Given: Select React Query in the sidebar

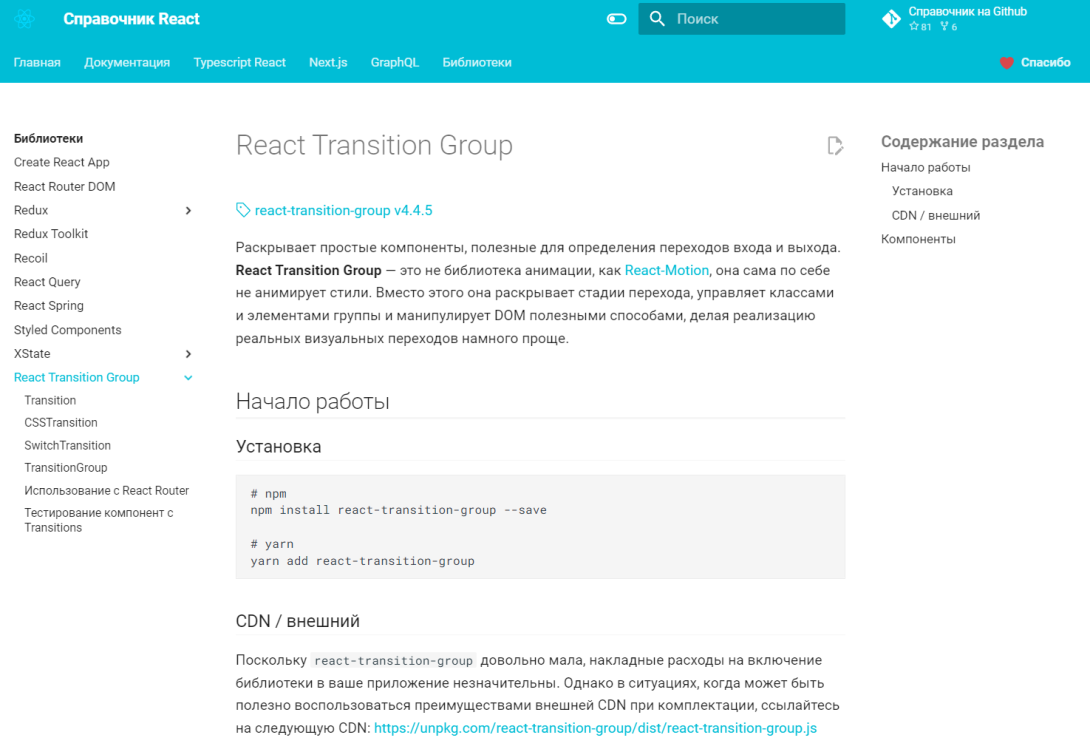Looking at the screenshot, I should [47, 281].
